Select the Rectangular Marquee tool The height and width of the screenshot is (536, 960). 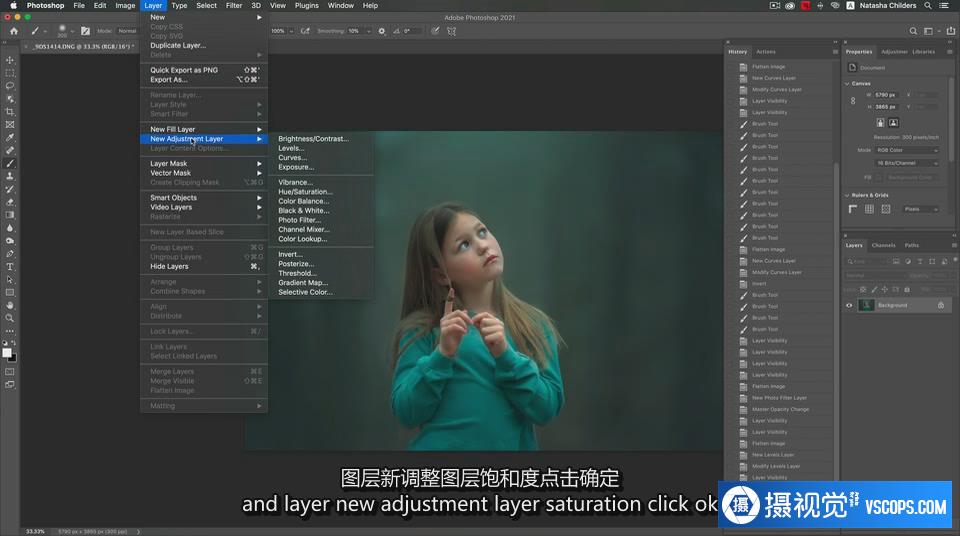[x=10, y=73]
